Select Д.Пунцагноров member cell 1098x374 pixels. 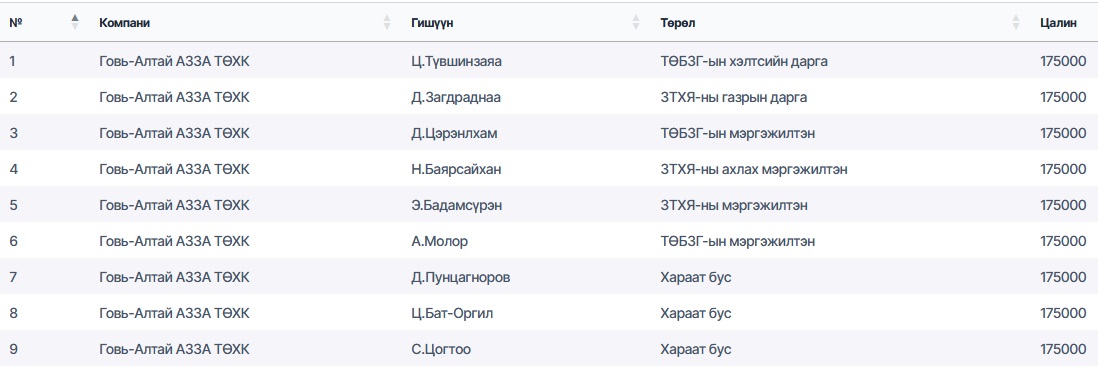461,277
